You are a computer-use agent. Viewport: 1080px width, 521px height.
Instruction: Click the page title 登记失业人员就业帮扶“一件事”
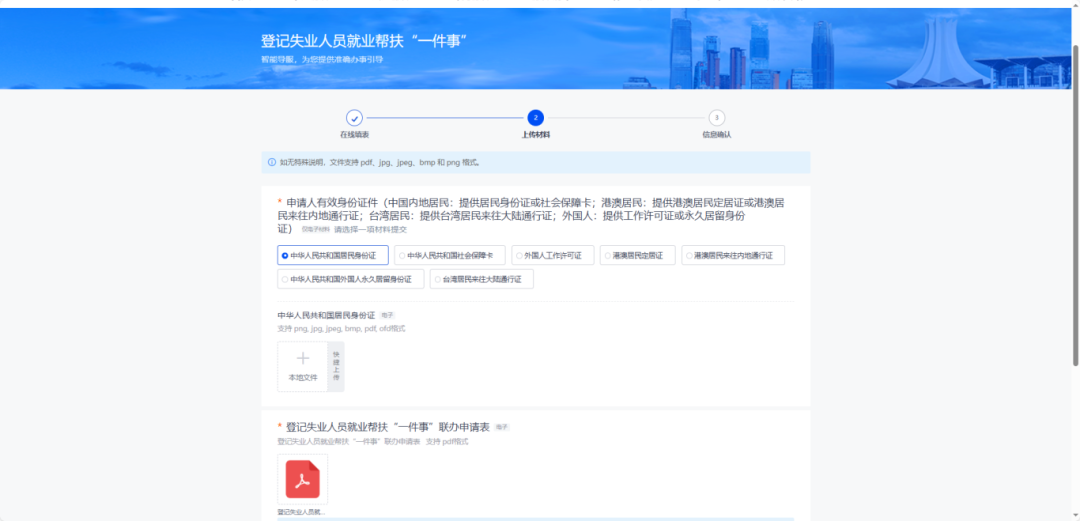(364, 41)
